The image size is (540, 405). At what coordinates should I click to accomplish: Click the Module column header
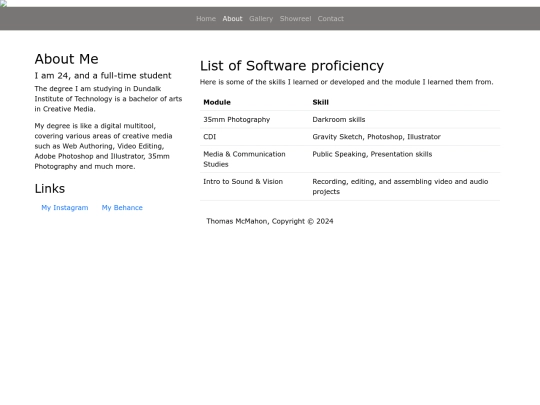(x=255, y=102)
